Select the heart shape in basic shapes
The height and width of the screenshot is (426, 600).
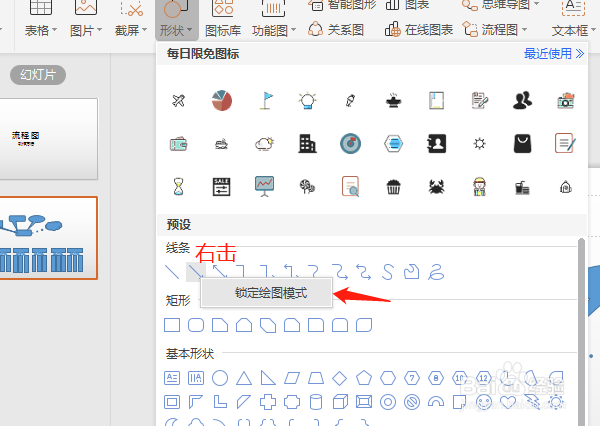[508, 402]
